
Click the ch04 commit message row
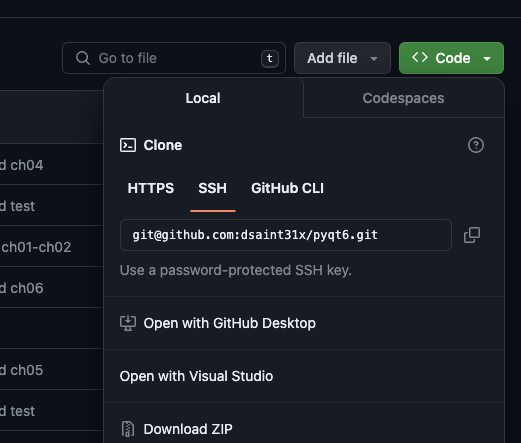tap(22, 165)
